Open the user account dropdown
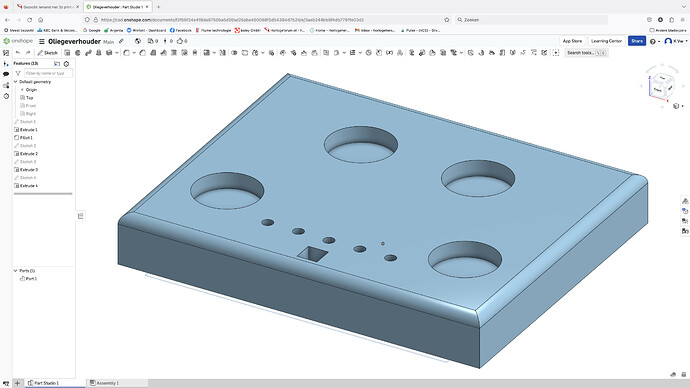 (677, 41)
